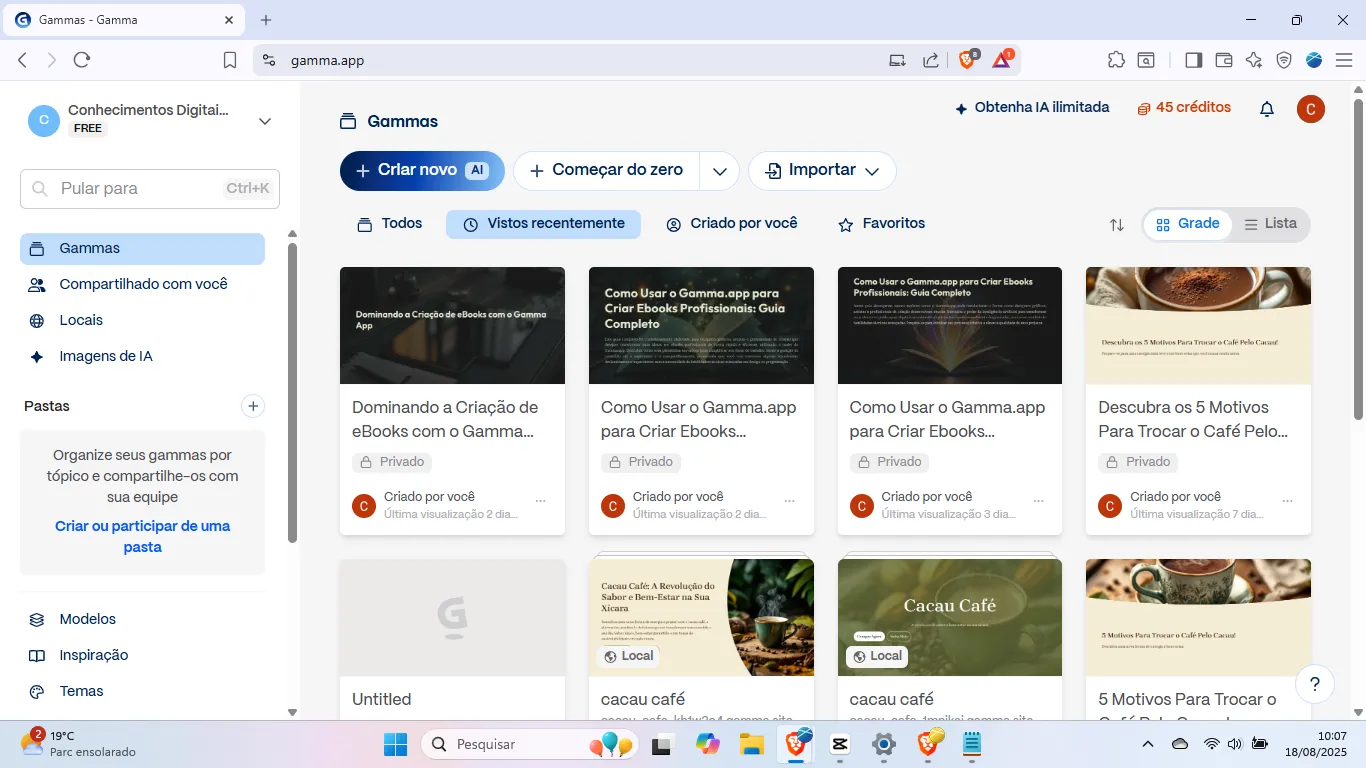Add a new folder with Pastas plus icon
Viewport: 1366px width, 768px height.
click(x=253, y=406)
